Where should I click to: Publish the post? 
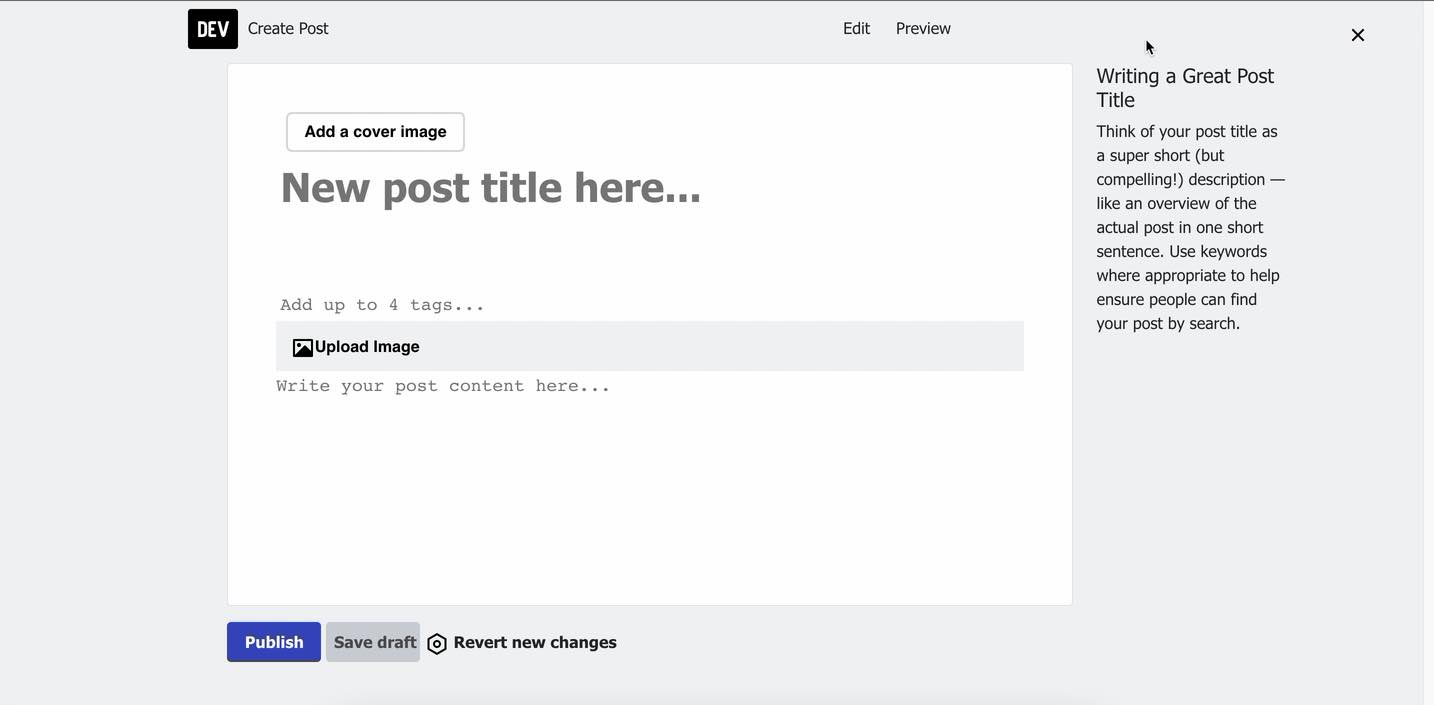pos(274,642)
